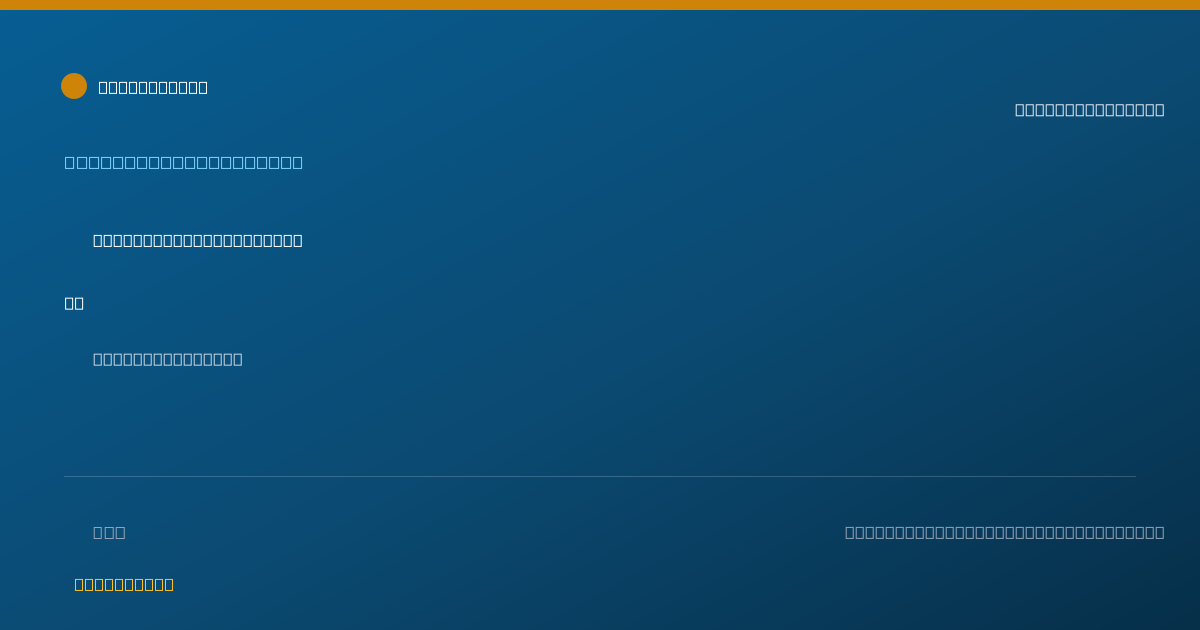Open the yellow text link at bottom
The height and width of the screenshot is (630, 1200).
[124, 584]
